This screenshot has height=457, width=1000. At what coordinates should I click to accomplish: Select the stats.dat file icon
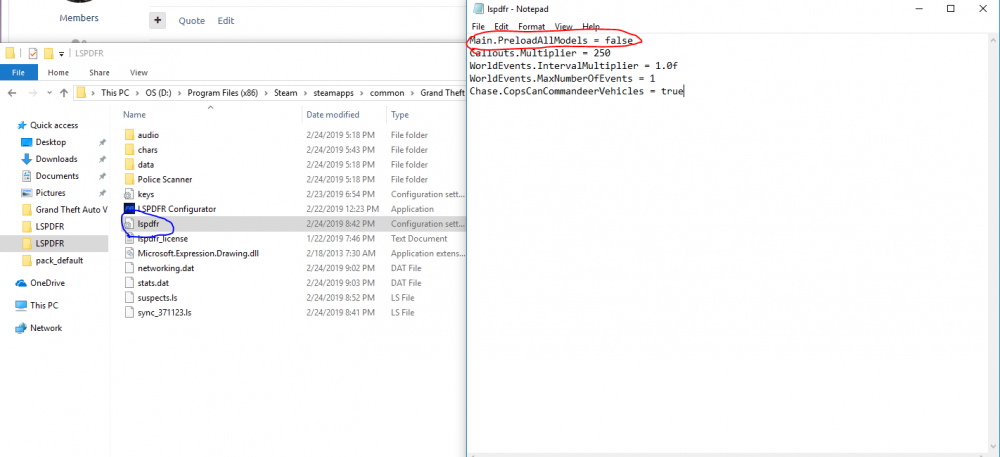pos(129,282)
